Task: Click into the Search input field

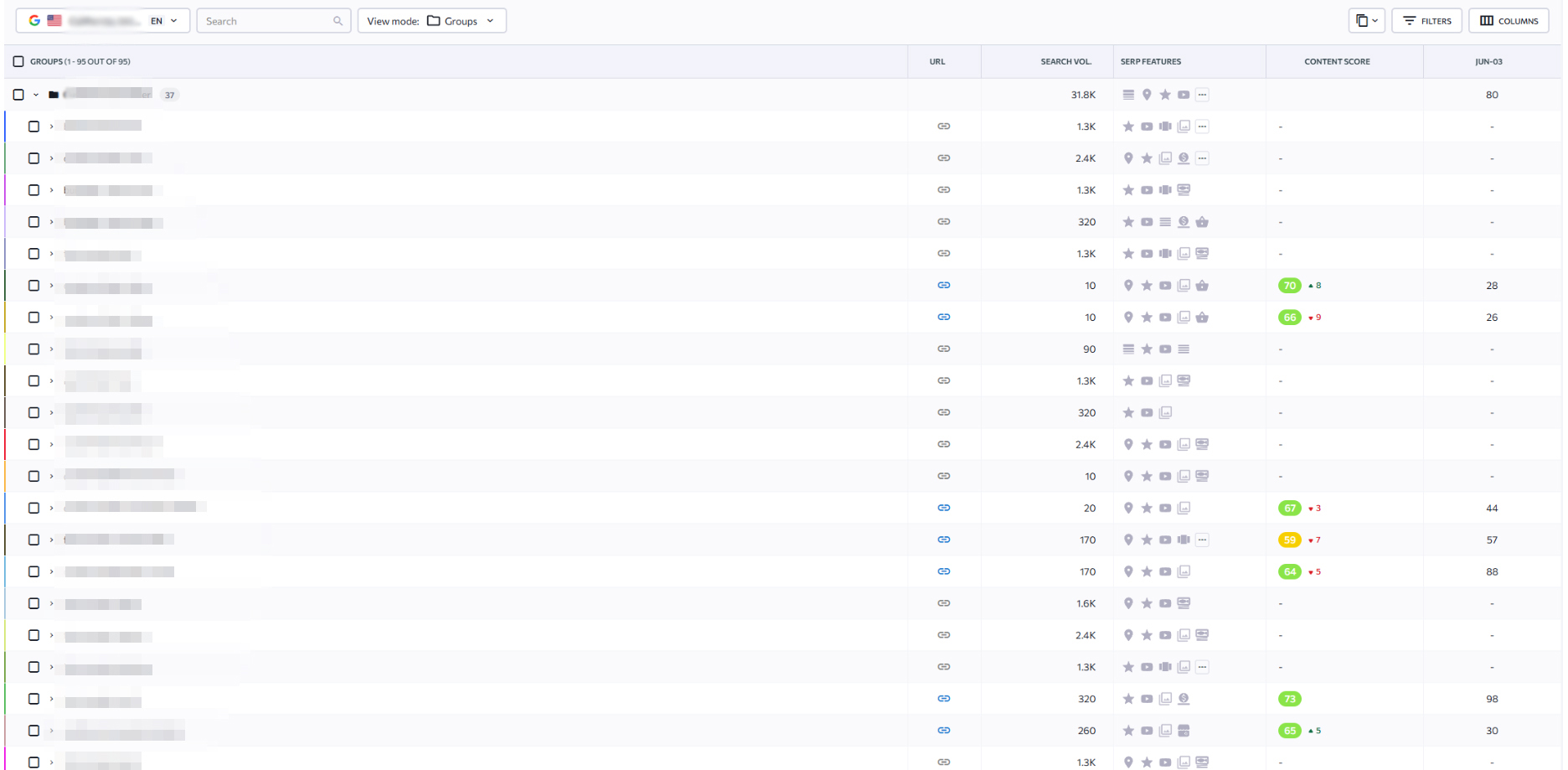Action: 266,21
